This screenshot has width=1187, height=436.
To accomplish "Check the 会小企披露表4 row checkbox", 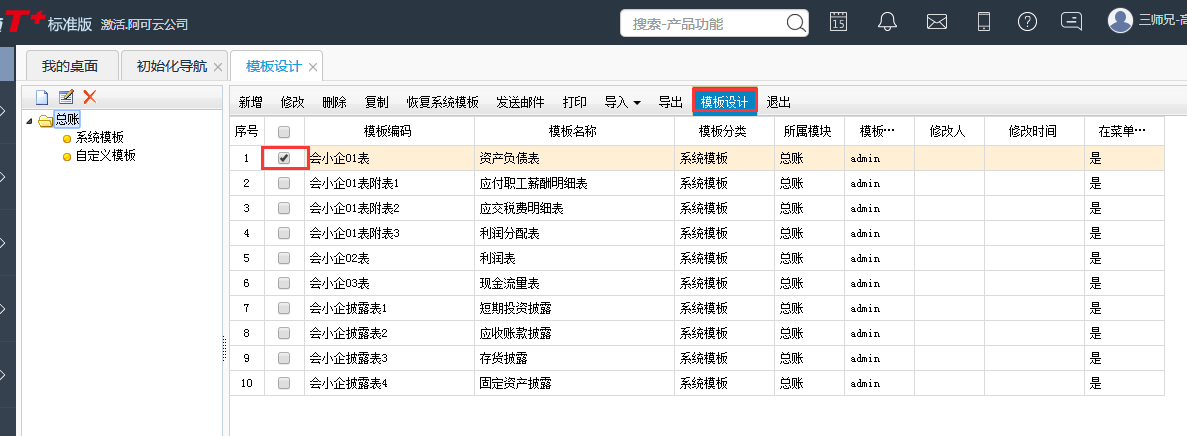I will click(x=284, y=383).
